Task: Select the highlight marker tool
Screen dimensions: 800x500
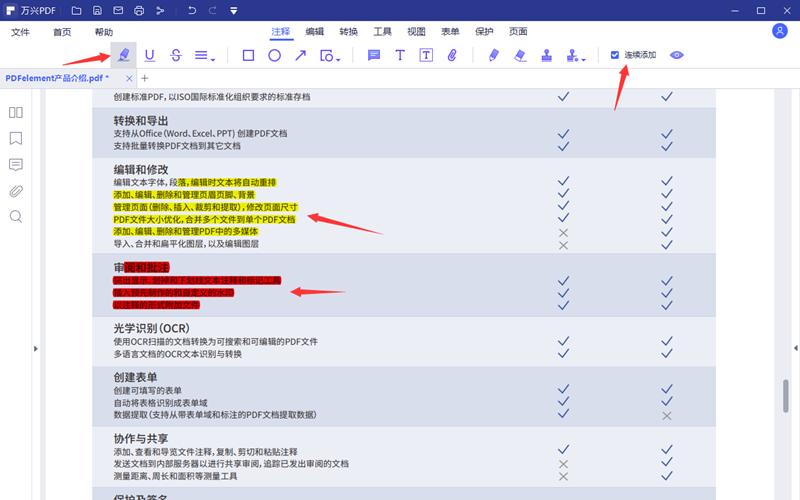Action: (x=123, y=55)
